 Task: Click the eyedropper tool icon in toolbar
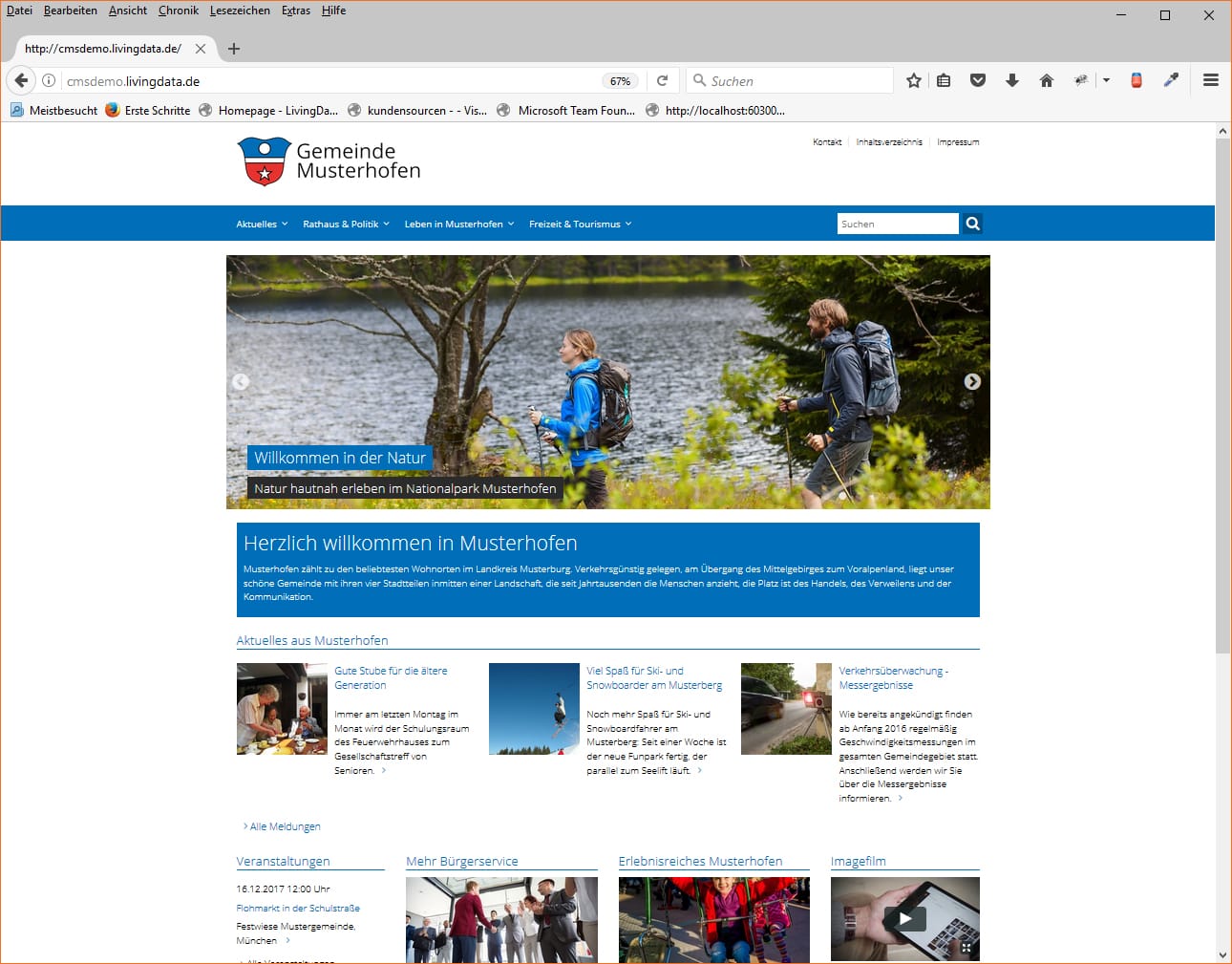(x=1171, y=80)
